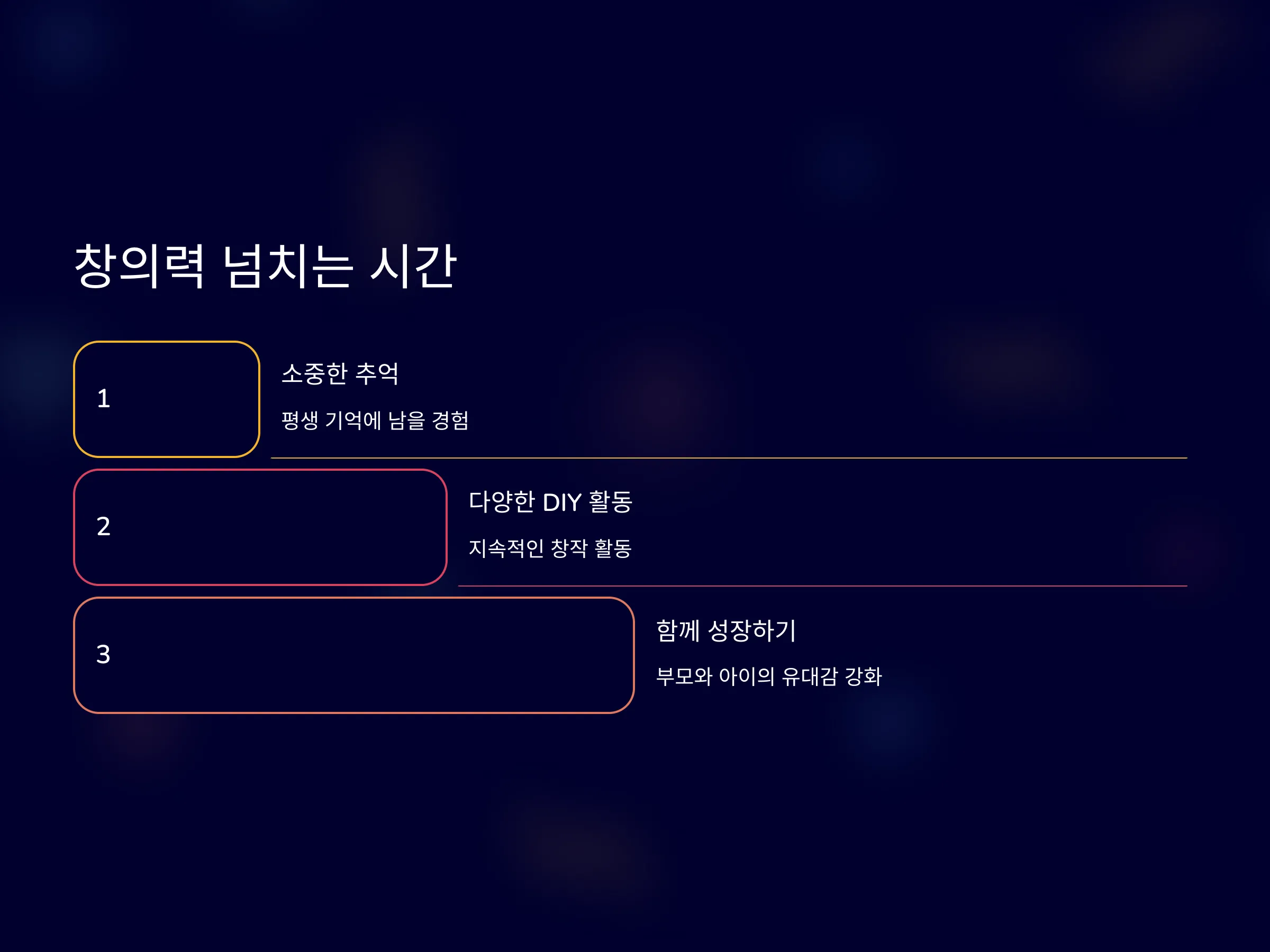Select the red box numbered 2
1270x952 pixels.
pos(260,527)
